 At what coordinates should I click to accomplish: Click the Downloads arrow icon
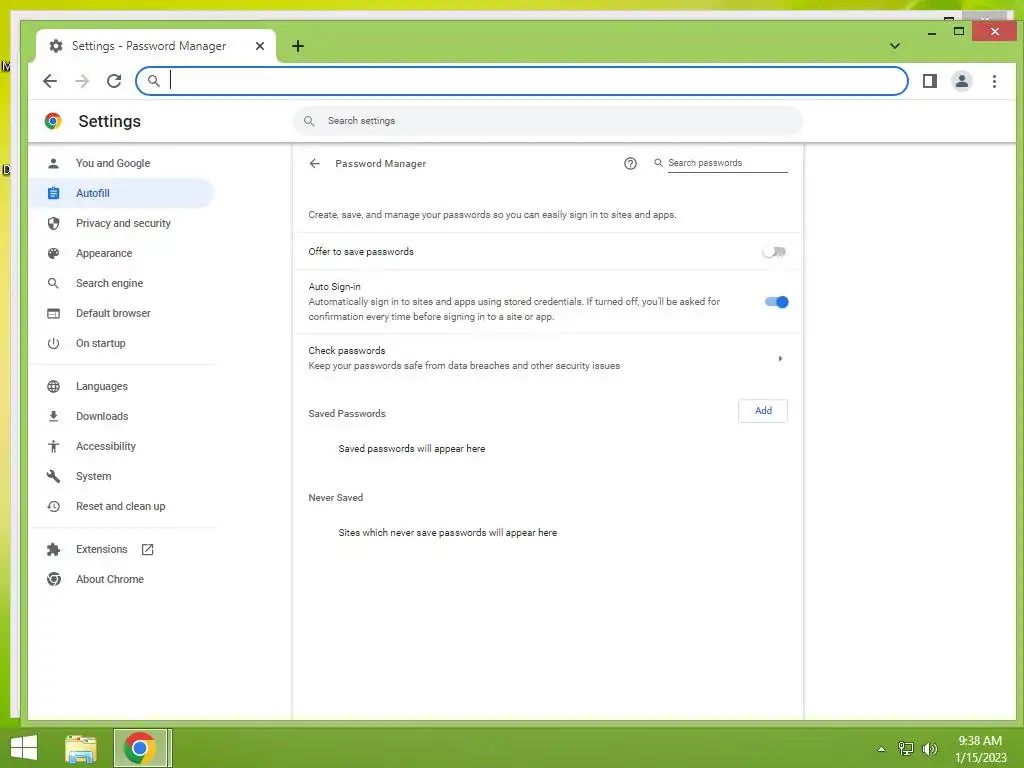(x=54, y=417)
